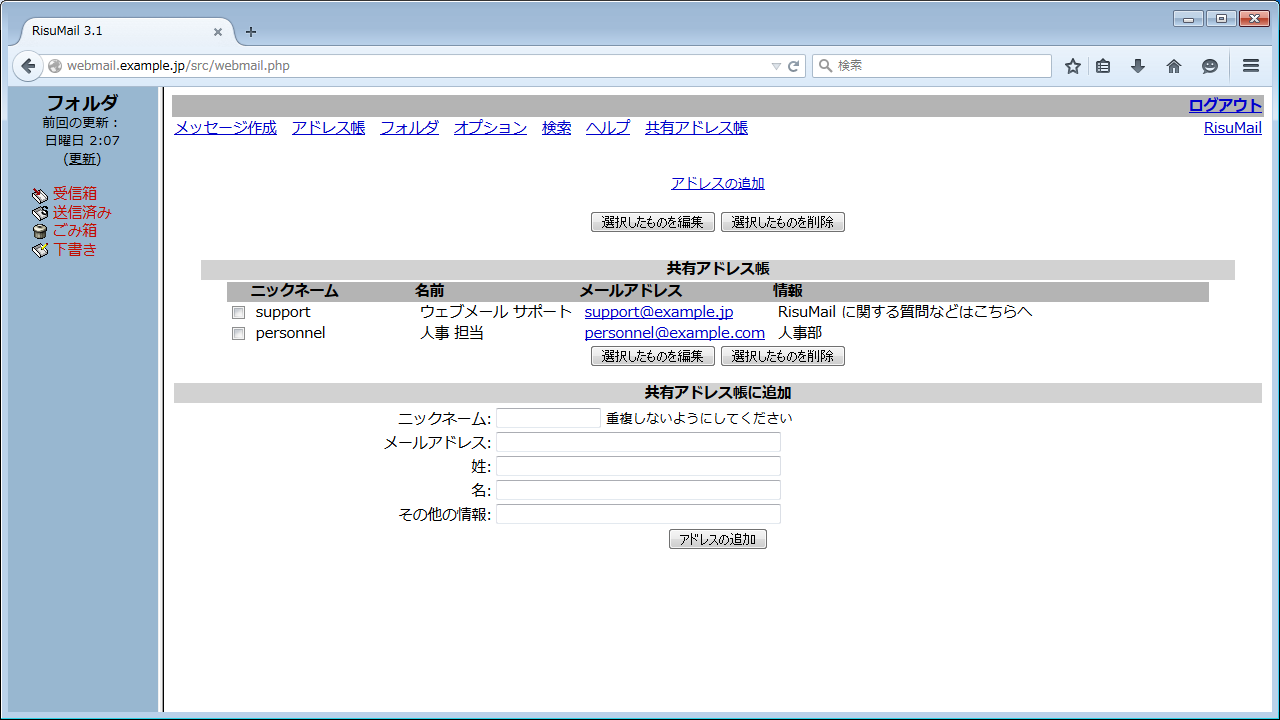The width and height of the screenshot is (1280, 720).
Task: Maximize the browser window
Action: coord(1221,18)
